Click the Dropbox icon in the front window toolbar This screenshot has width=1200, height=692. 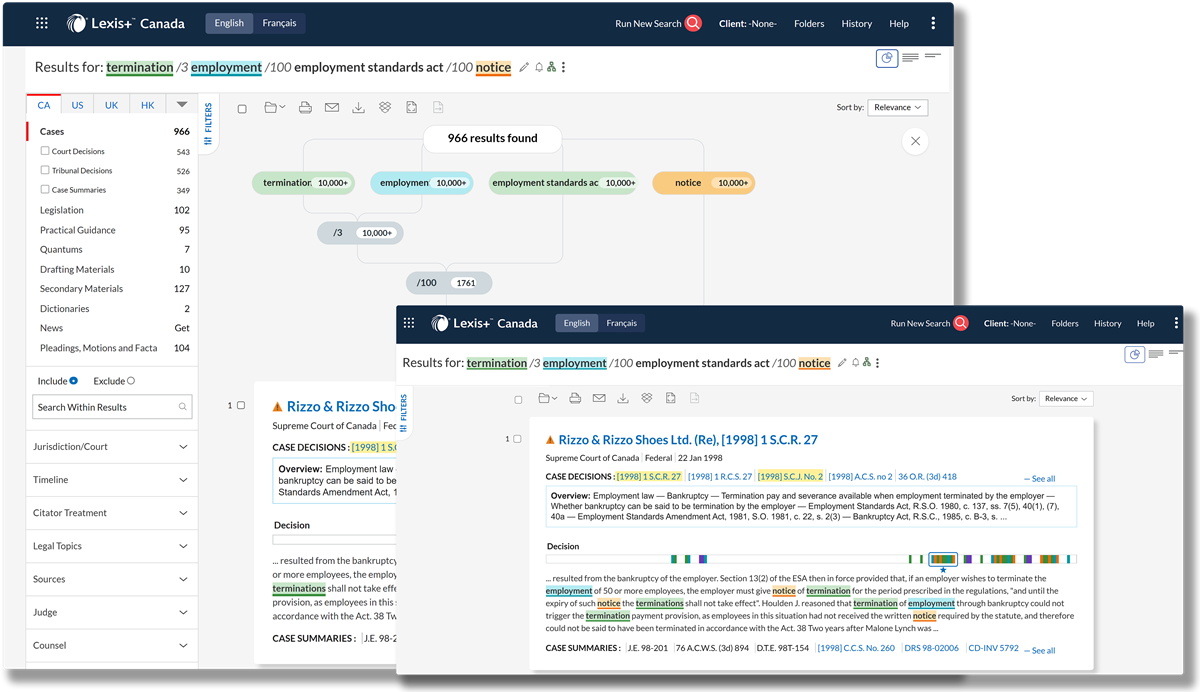click(646, 398)
